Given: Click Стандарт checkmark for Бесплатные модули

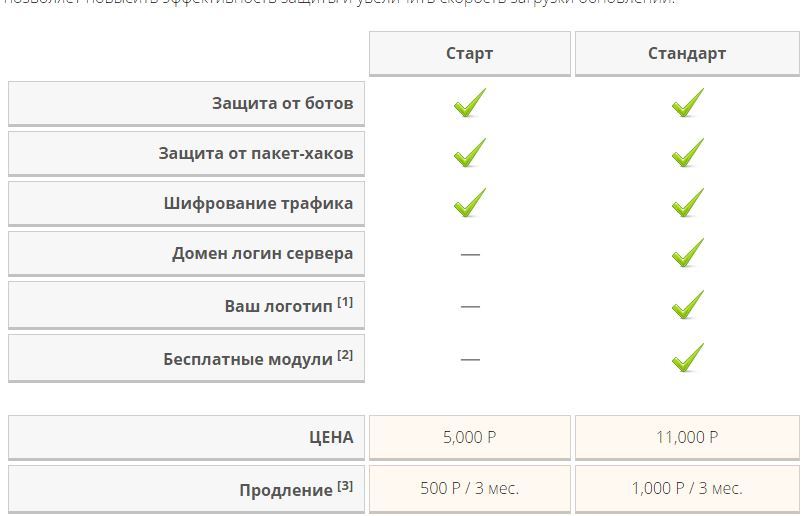Looking at the screenshot, I should 687,358.
